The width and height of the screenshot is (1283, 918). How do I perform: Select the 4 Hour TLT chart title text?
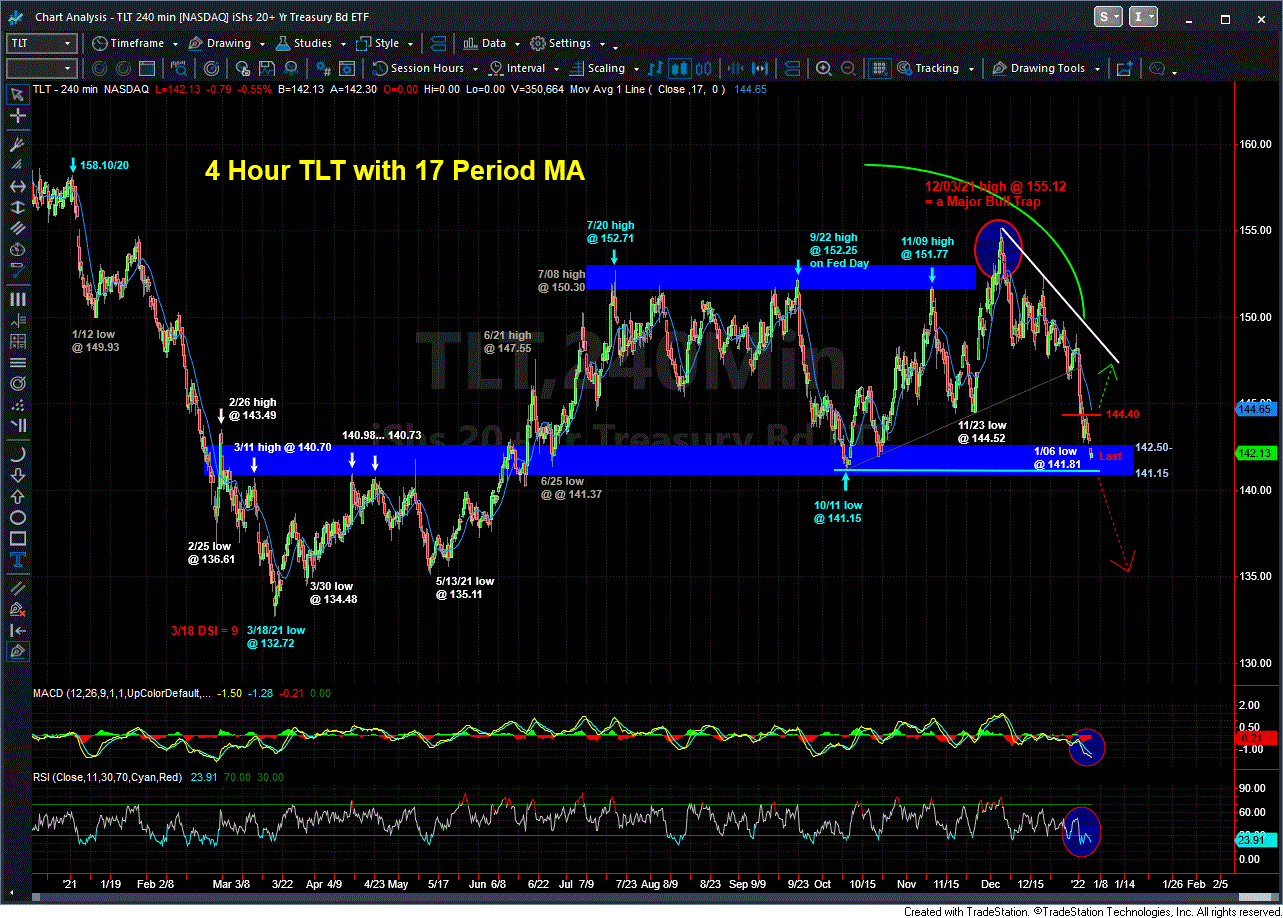coord(395,171)
